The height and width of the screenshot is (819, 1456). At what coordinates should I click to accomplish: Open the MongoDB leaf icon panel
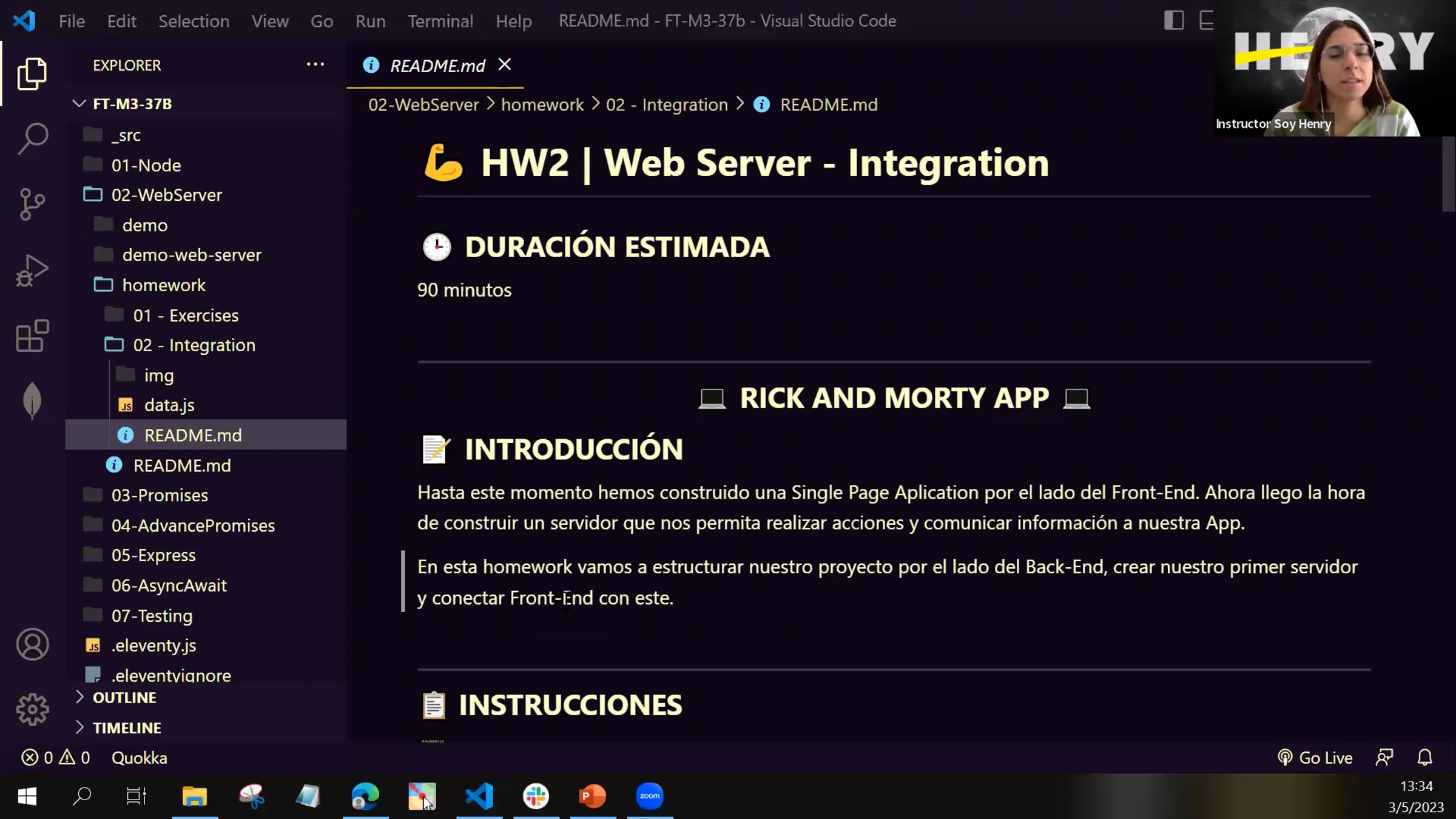click(x=32, y=400)
